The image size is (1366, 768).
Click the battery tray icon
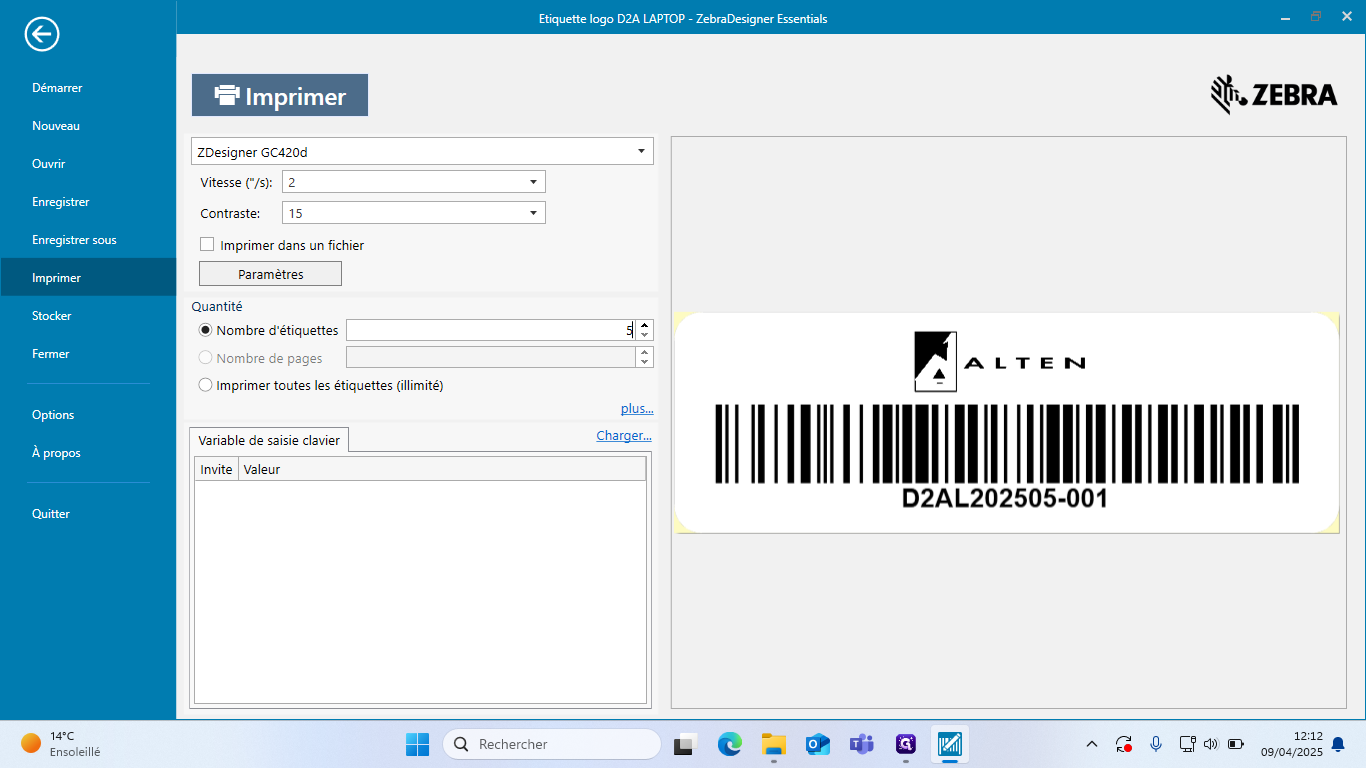tap(1236, 744)
